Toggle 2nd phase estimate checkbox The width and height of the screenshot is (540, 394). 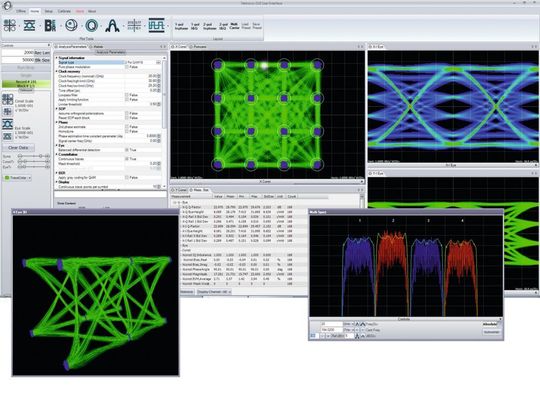click(x=127, y=127)
